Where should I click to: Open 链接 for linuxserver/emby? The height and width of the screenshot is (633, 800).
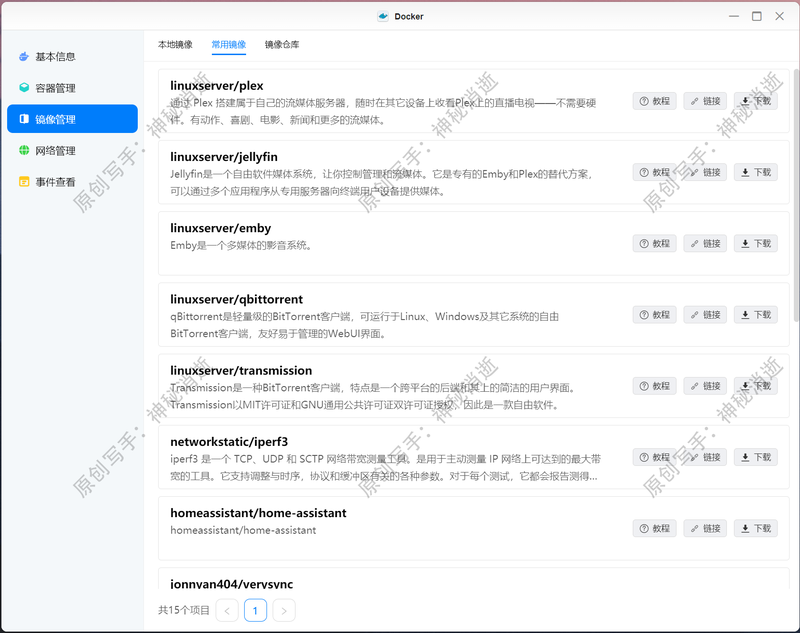[705, 243]
